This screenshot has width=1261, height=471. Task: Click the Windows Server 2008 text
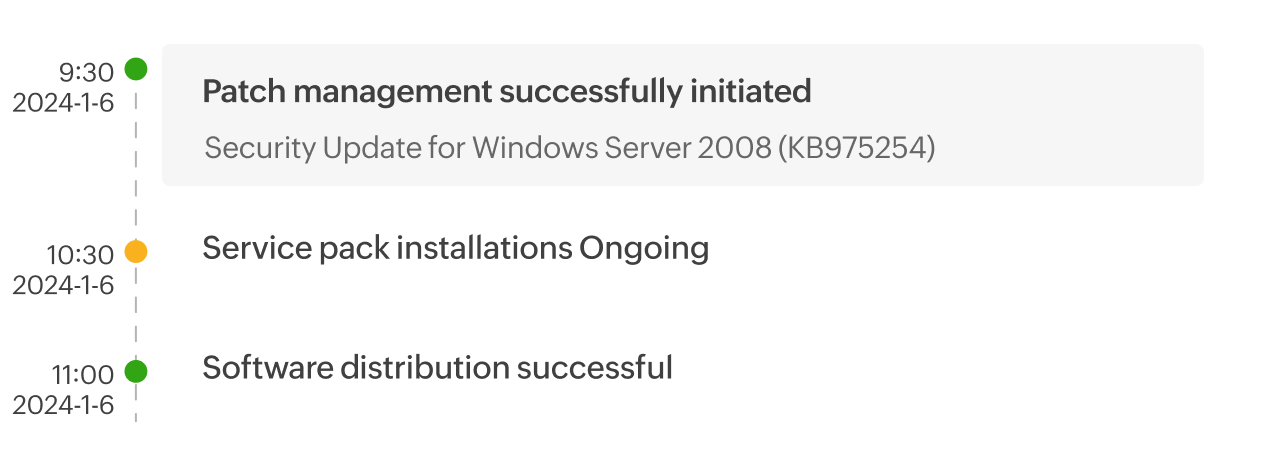tap(633, 149)
